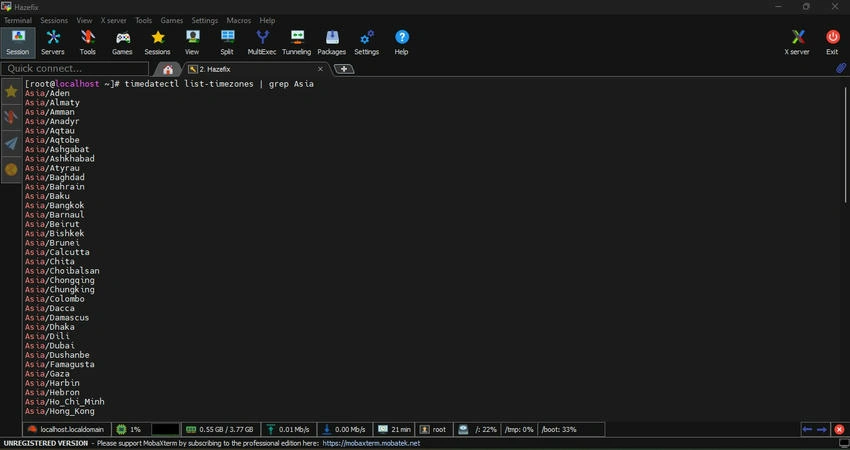850x450 pixels.
Task: Click the Asia/Hong_Kong line
Action: pyautogui.click(x=60, y=411)
